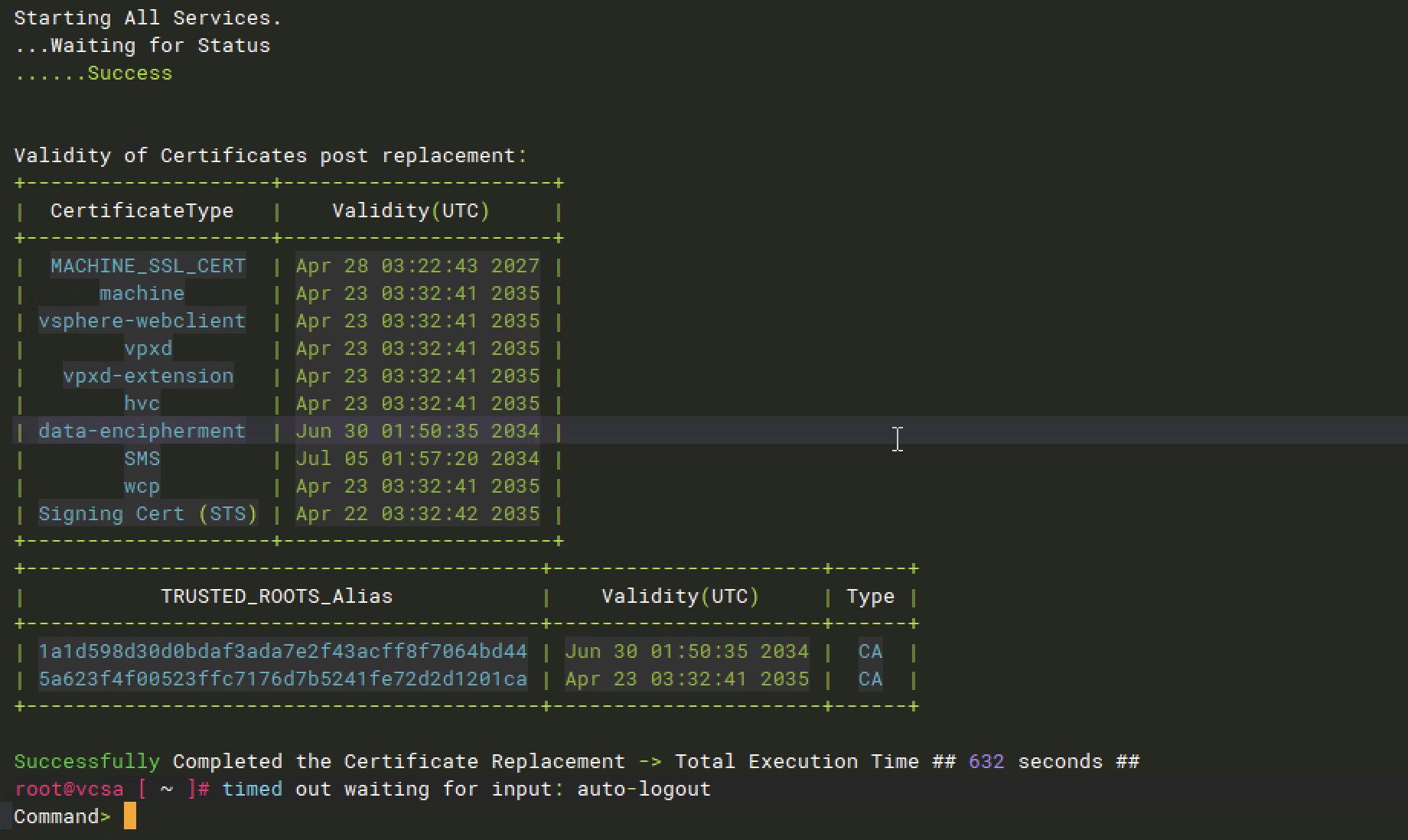The width and height of the screenshot is (1408, 840).
Task: Click the 'Validity(UTC)' header in certificate table
Action: point(411,210)
